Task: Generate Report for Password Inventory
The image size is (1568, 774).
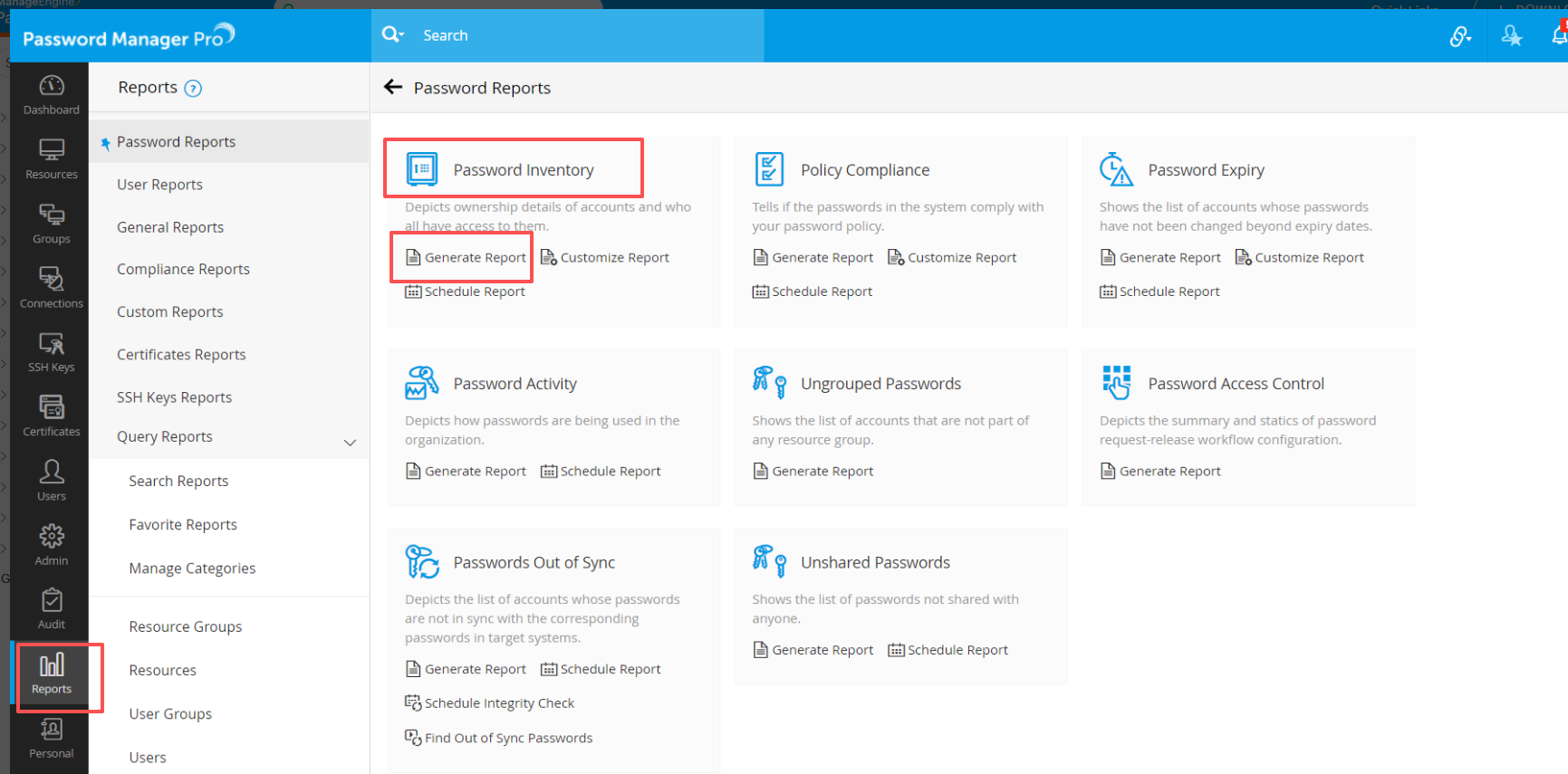Action: point(466,258)
